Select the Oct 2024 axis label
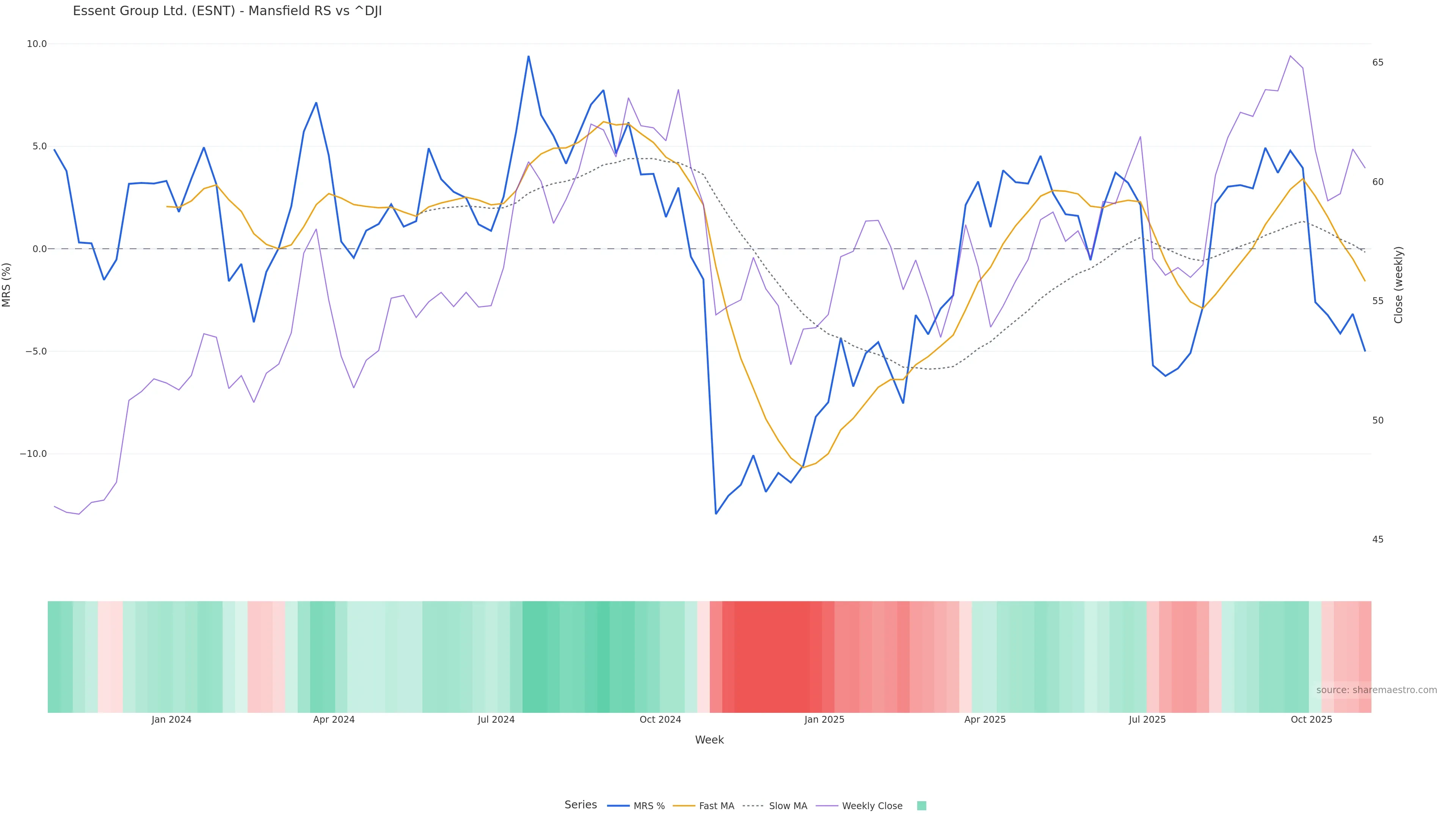This screenshot has height=819, width=1456. (x=660, y=720)
